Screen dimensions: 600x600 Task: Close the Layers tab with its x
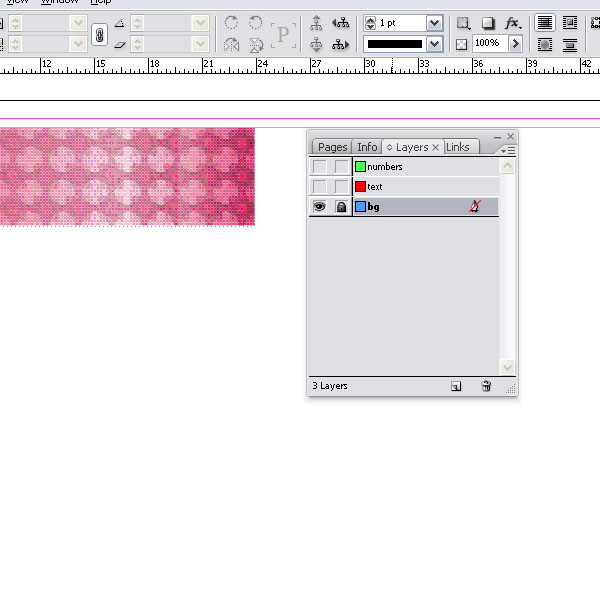pos(435,147)
